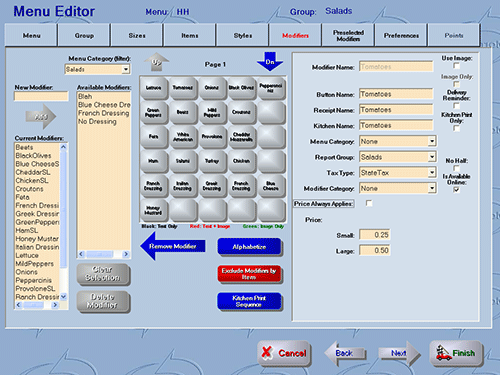The image size is (500, 375).
Task: Select the Lettuce grid button
Action: tap(154, 88)
